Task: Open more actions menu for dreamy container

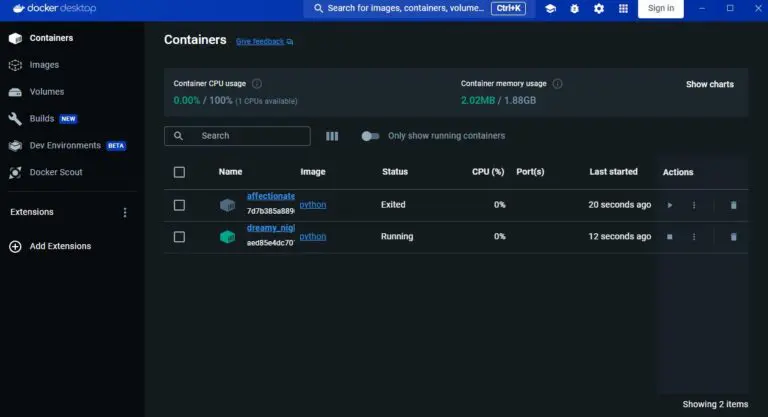Action: (x=694, y=237)
